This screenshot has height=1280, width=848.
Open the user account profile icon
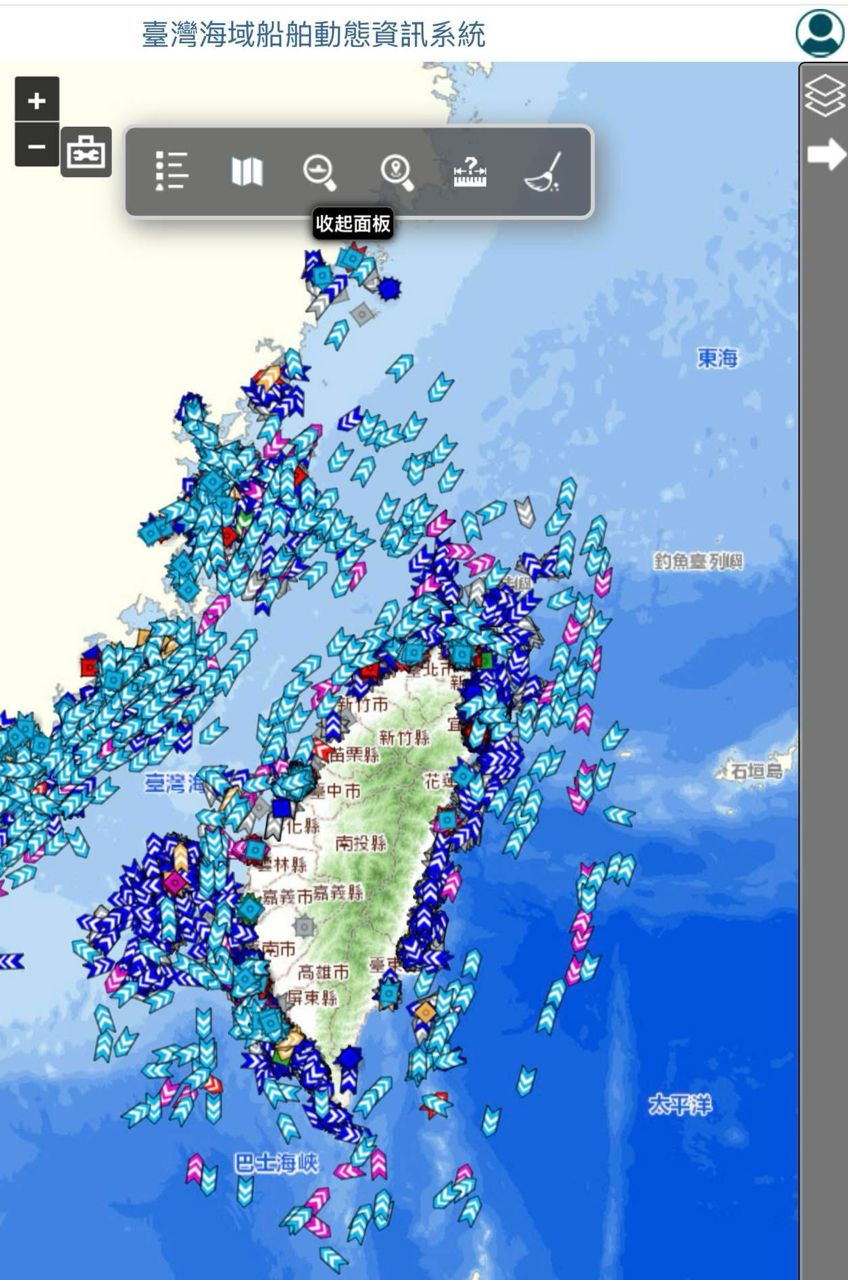[819, 33]
